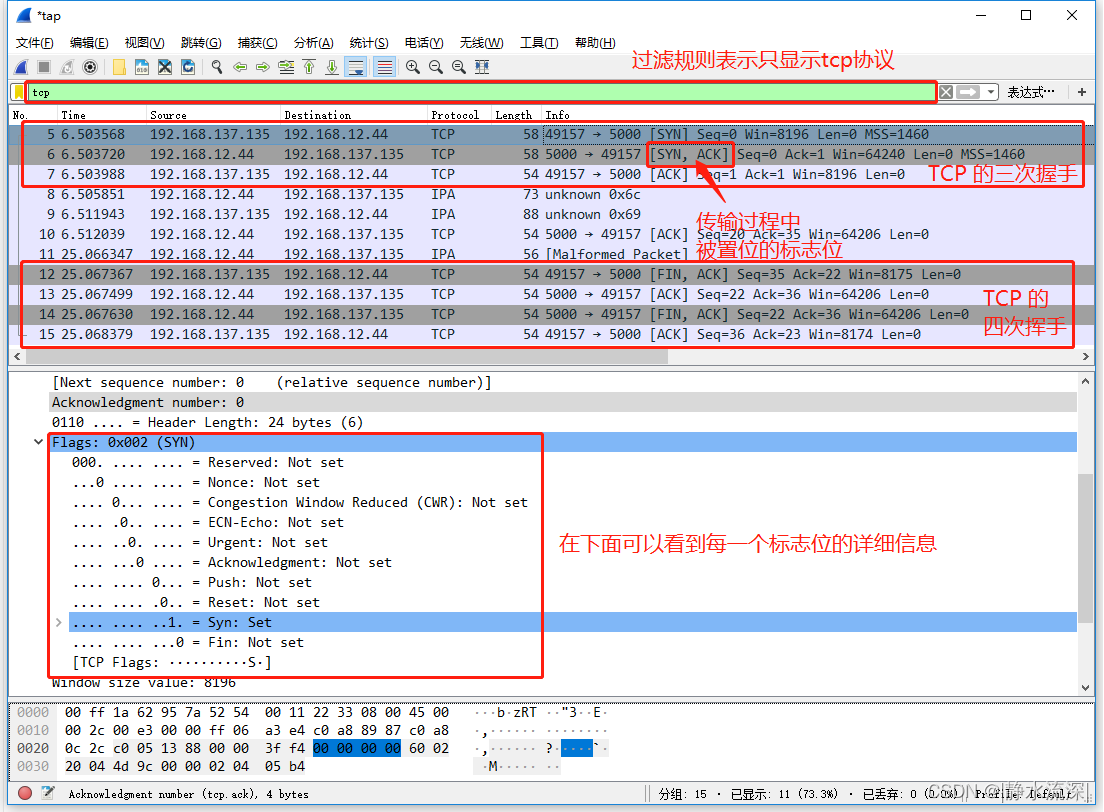The width and height of the screenshot is (1104, 812).
Task: Open the display filter history dropdown
Action: tap(991, 92)
